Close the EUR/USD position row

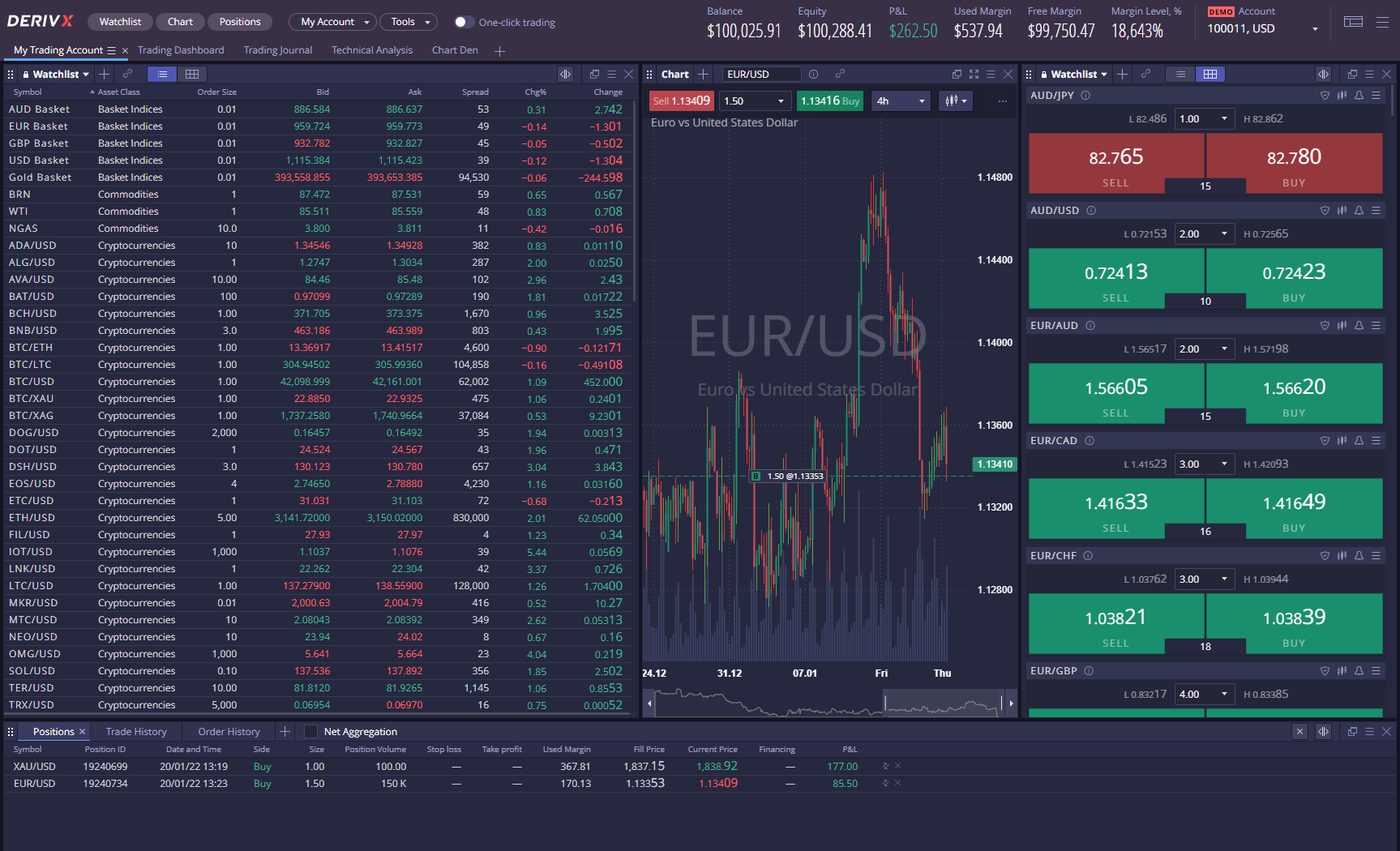coord(897,783)
